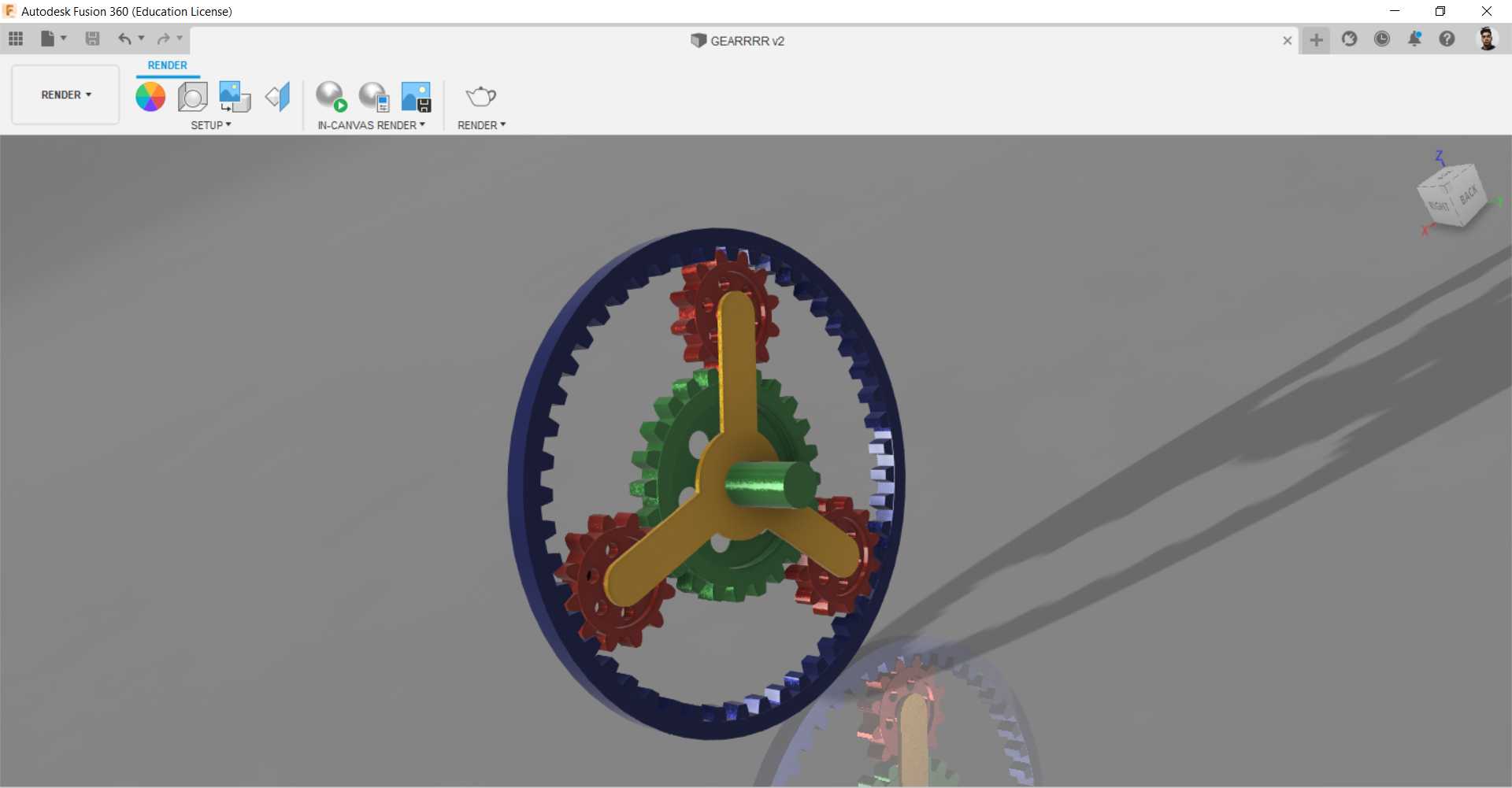
Task: Capture Image with save icon
Action: click(x=416, y=97)
